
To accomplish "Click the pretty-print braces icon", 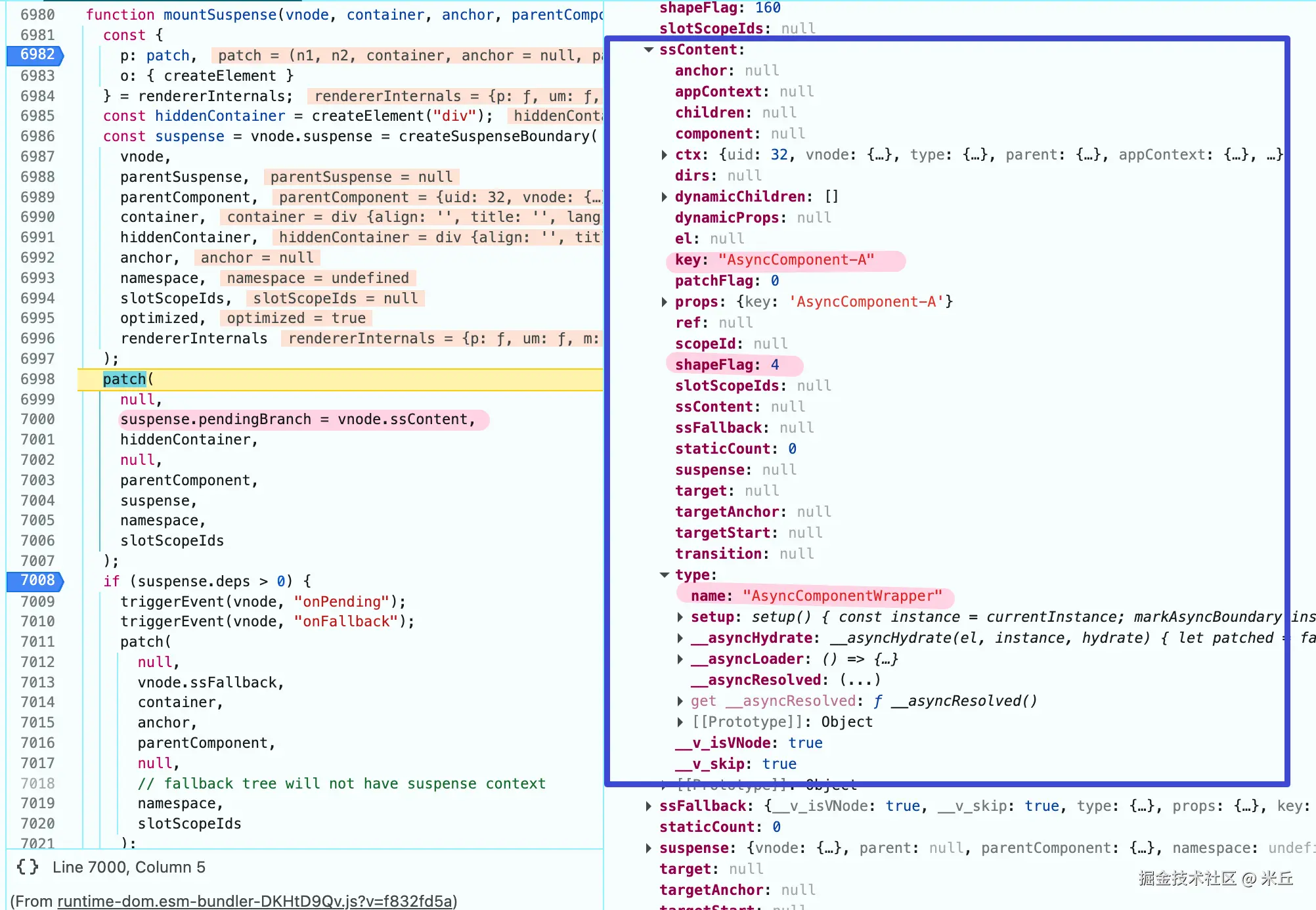I will click(x=28, y=867).
